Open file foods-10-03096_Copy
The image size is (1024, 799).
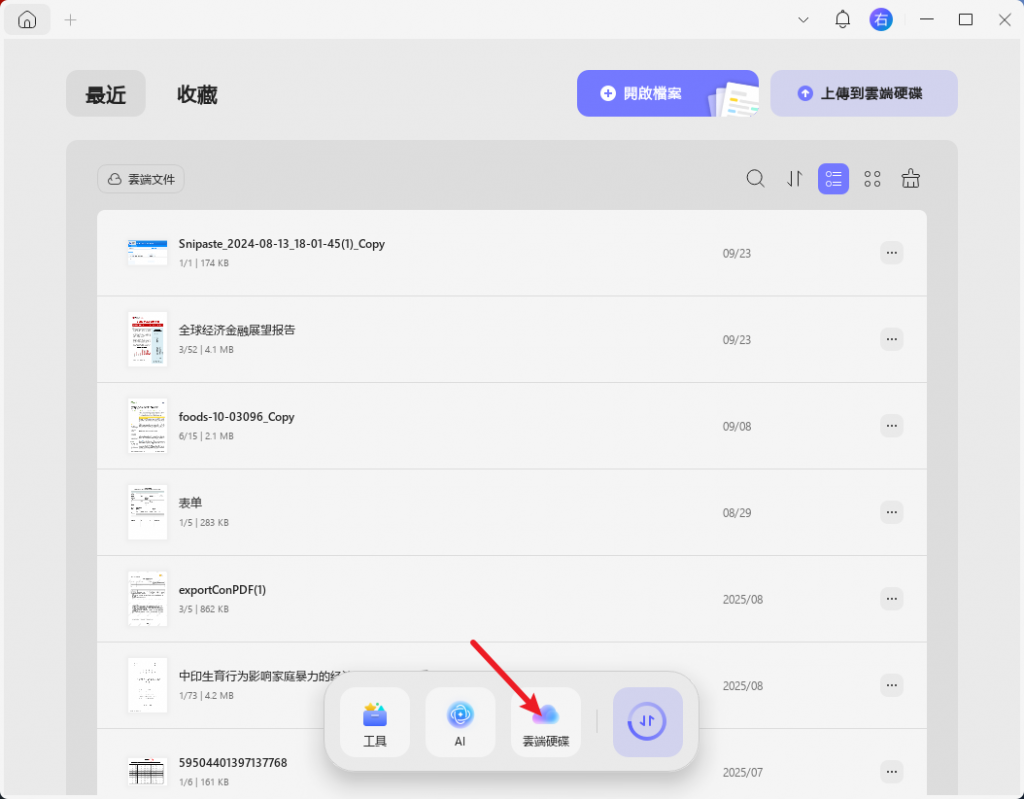tap(236, 417)
